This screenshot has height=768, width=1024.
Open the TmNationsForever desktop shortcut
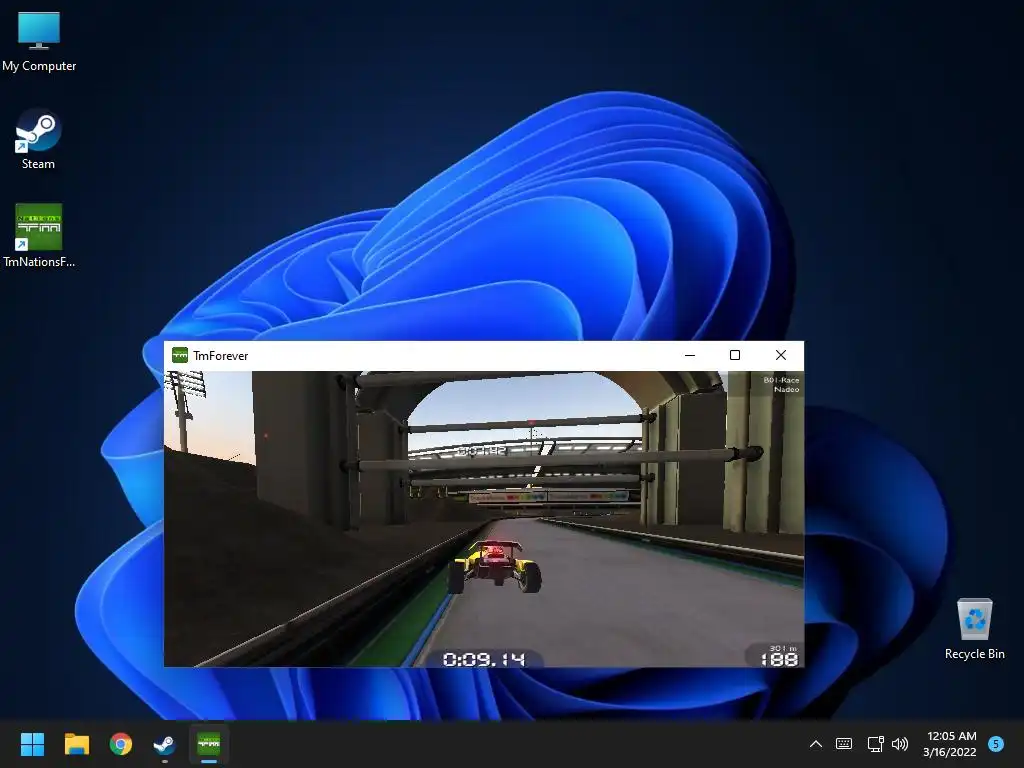[39, 236]
